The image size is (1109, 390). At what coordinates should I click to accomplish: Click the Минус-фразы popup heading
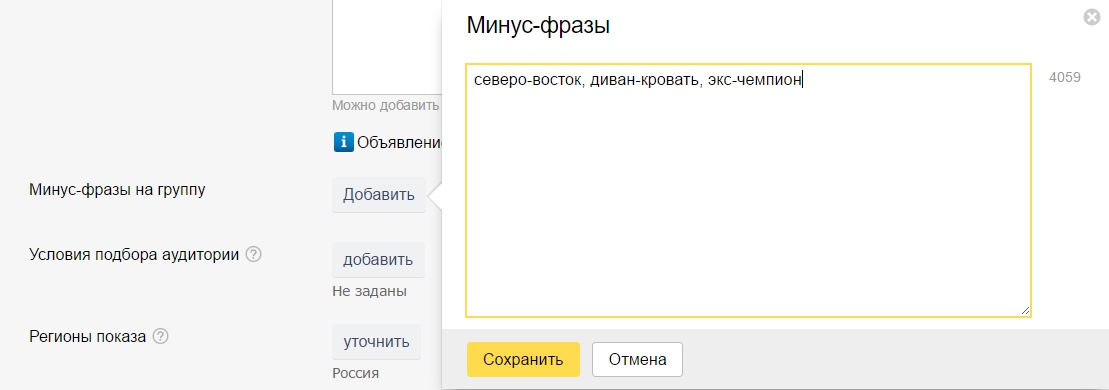pyautogui.click(x=538, y=26)
